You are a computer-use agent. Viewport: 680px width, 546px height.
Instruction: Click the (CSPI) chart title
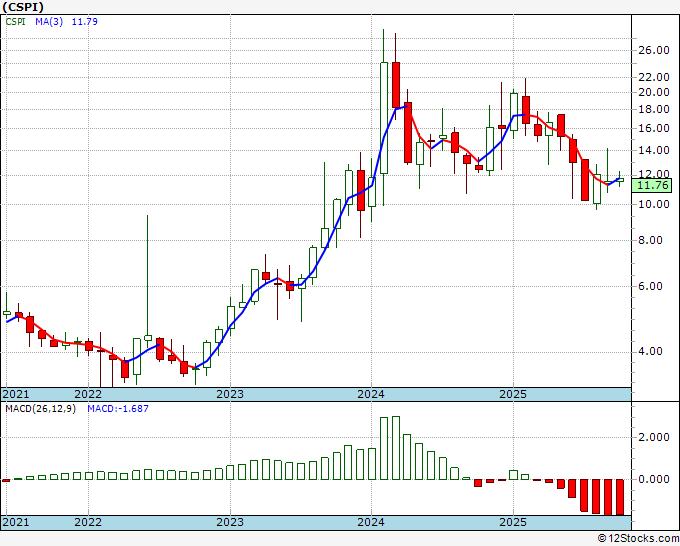click(23, 7)
